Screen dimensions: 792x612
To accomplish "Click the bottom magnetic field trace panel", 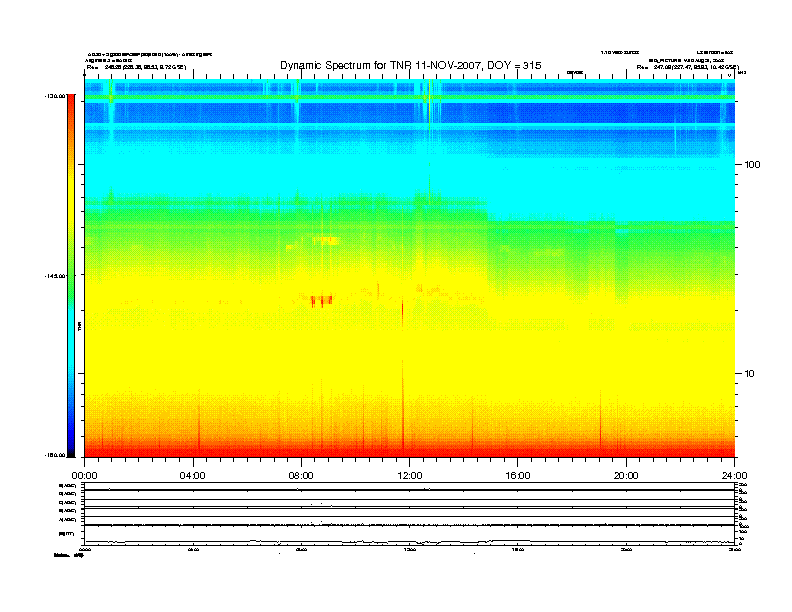I will click(x=409, y=535).
